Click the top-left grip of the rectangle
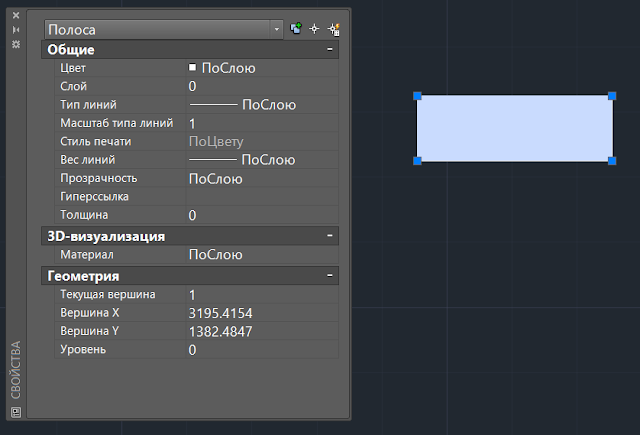The width and height of the screenshot is (640, 435). pyautogui.click(x=417, y=96)
